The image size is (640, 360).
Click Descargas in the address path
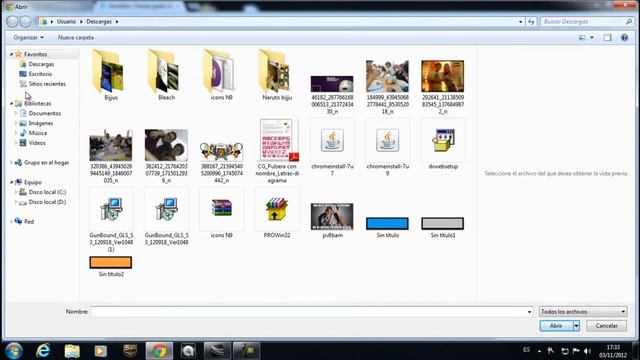click(x=99, y=22)
